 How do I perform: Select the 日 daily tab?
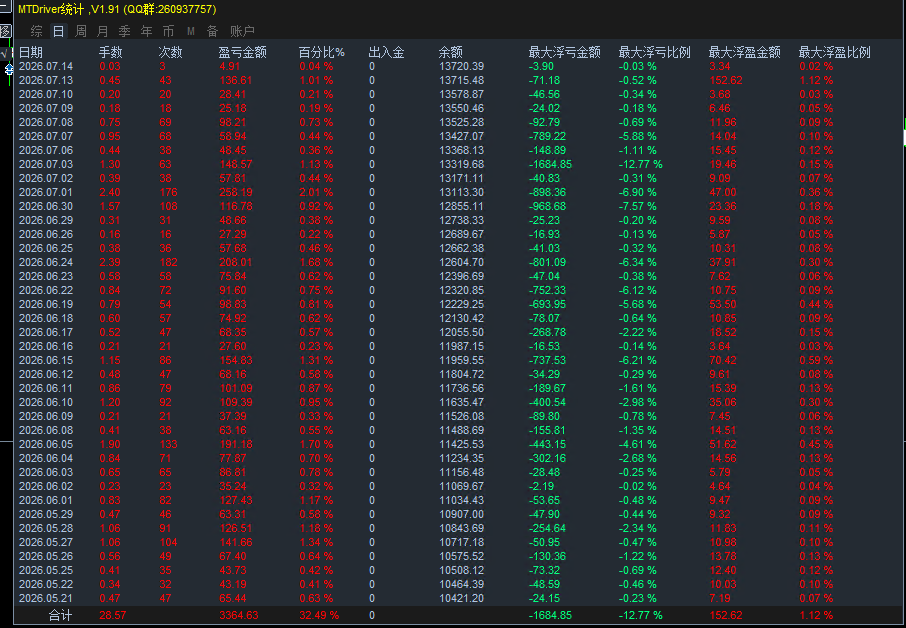click(x=58, y=31)
